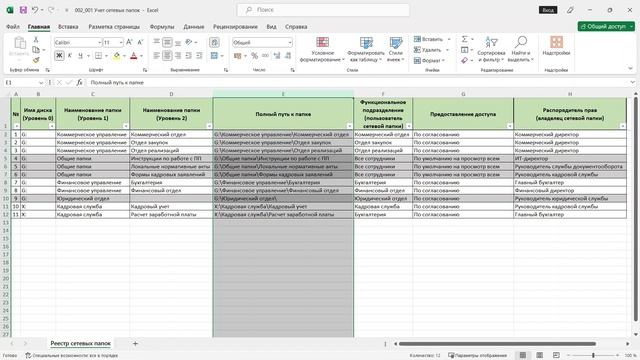Click the zoom slider handle
Viewport: 640px width, 360px height.
[593, 356]
